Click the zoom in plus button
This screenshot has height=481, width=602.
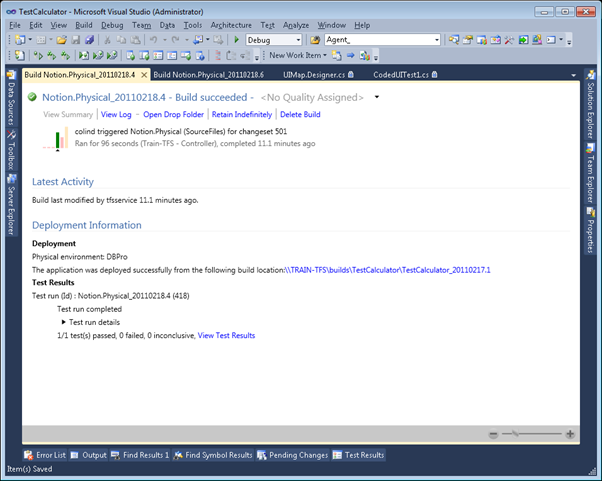[x=570, y=434]
